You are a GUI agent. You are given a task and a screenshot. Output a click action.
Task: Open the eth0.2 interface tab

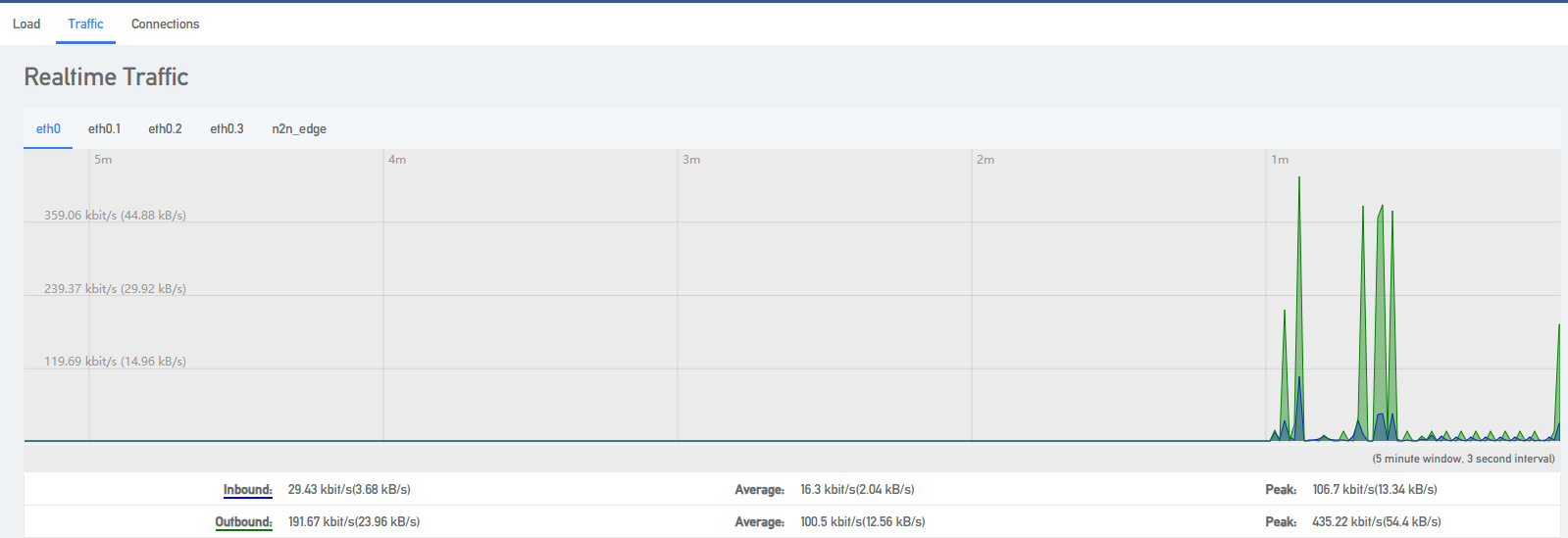165,128
